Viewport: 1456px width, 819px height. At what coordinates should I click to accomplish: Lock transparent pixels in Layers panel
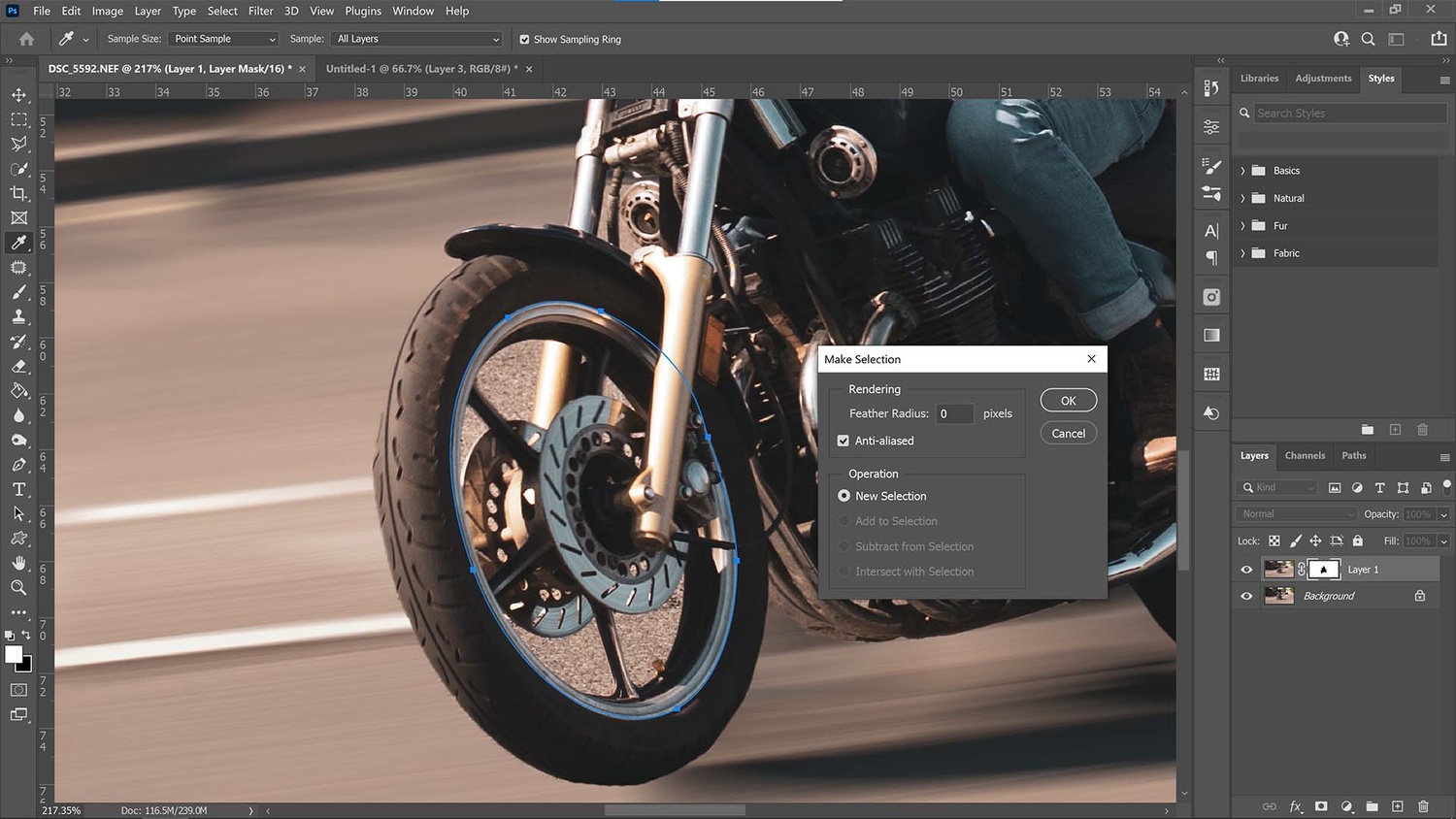(x=1274, y=541)
